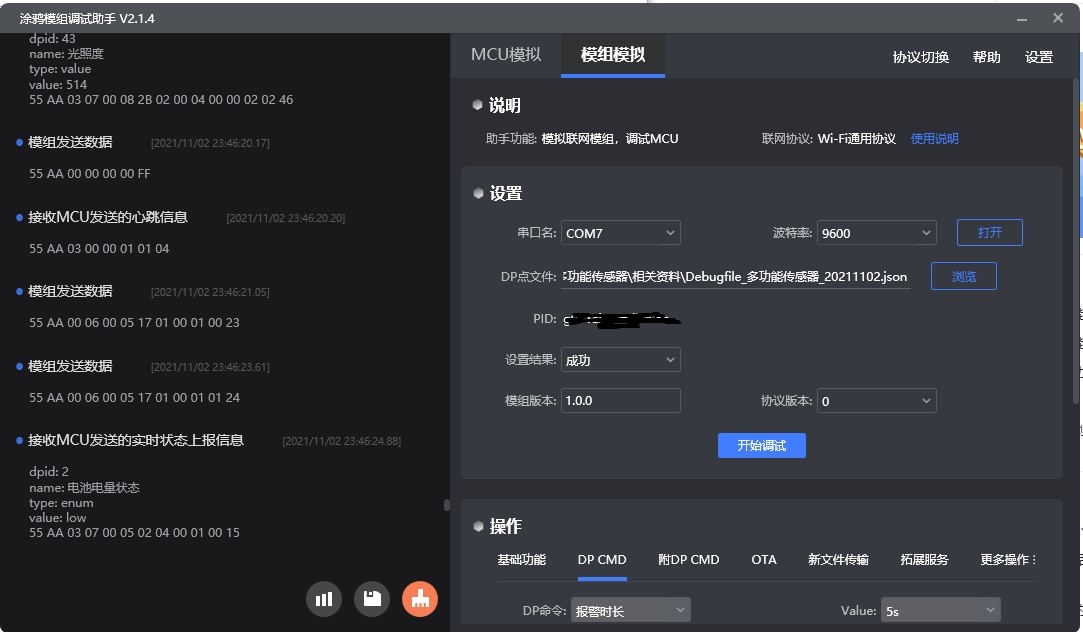The width and height of the screenshot is (1083, 632).
Task: Switch to the OTA operation tab
Action: click(x=764, y=560)
